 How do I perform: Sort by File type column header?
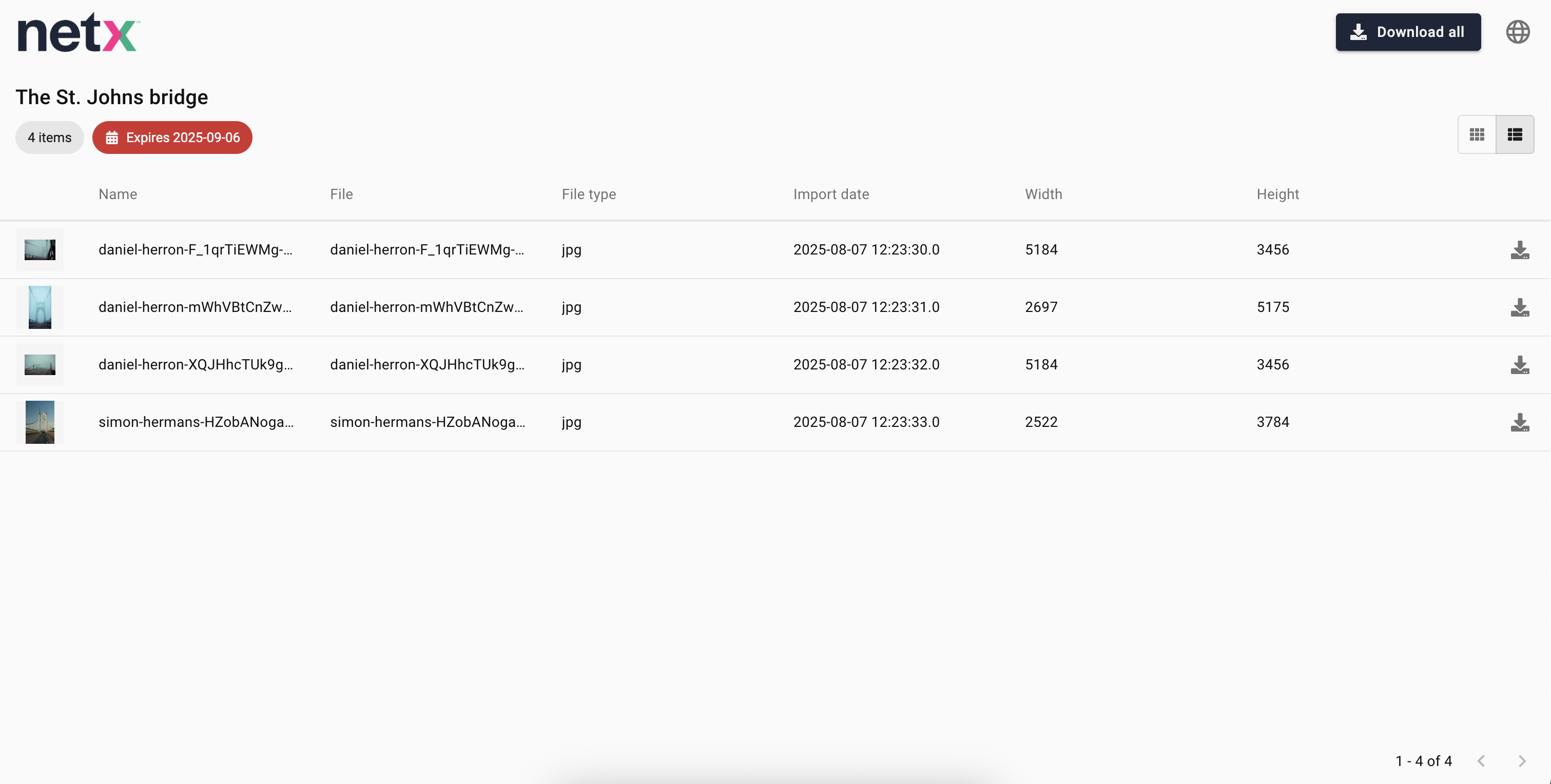[x=588, y=194]
